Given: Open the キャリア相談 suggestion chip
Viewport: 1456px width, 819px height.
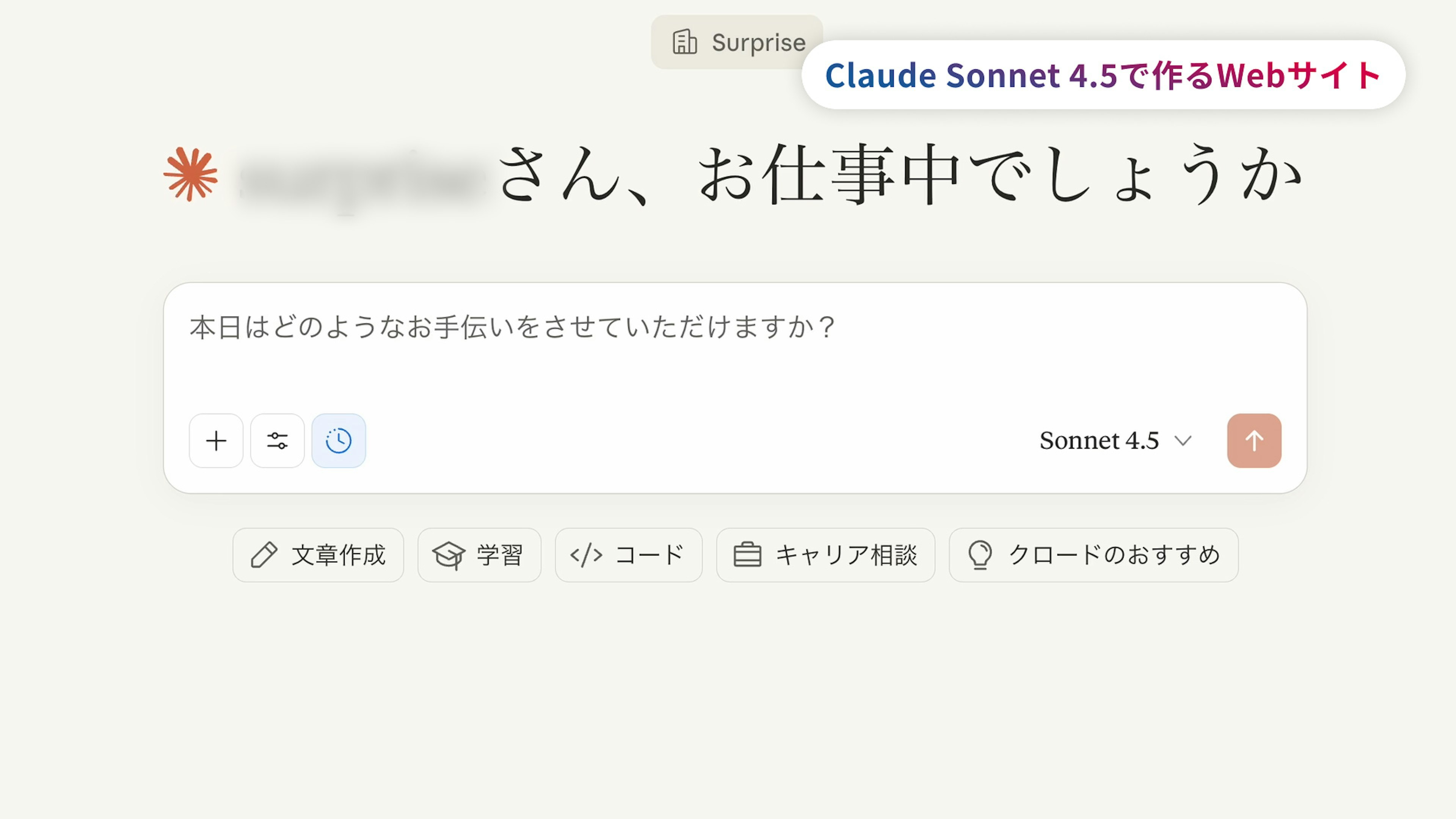Looking at the screenshot, I should (825, 555).
